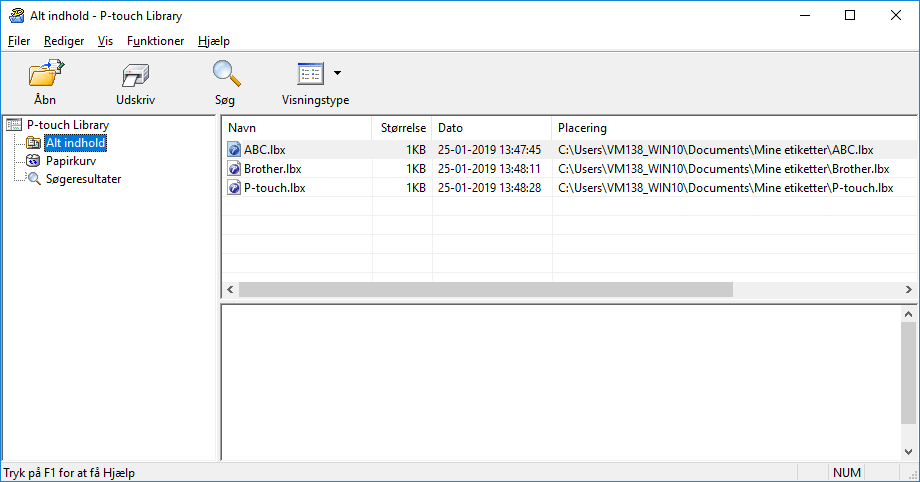Click the path ending in Mine etiketter\ABC.lbx
This screenshot has height=482, width=920.
(x=716, y=150)
